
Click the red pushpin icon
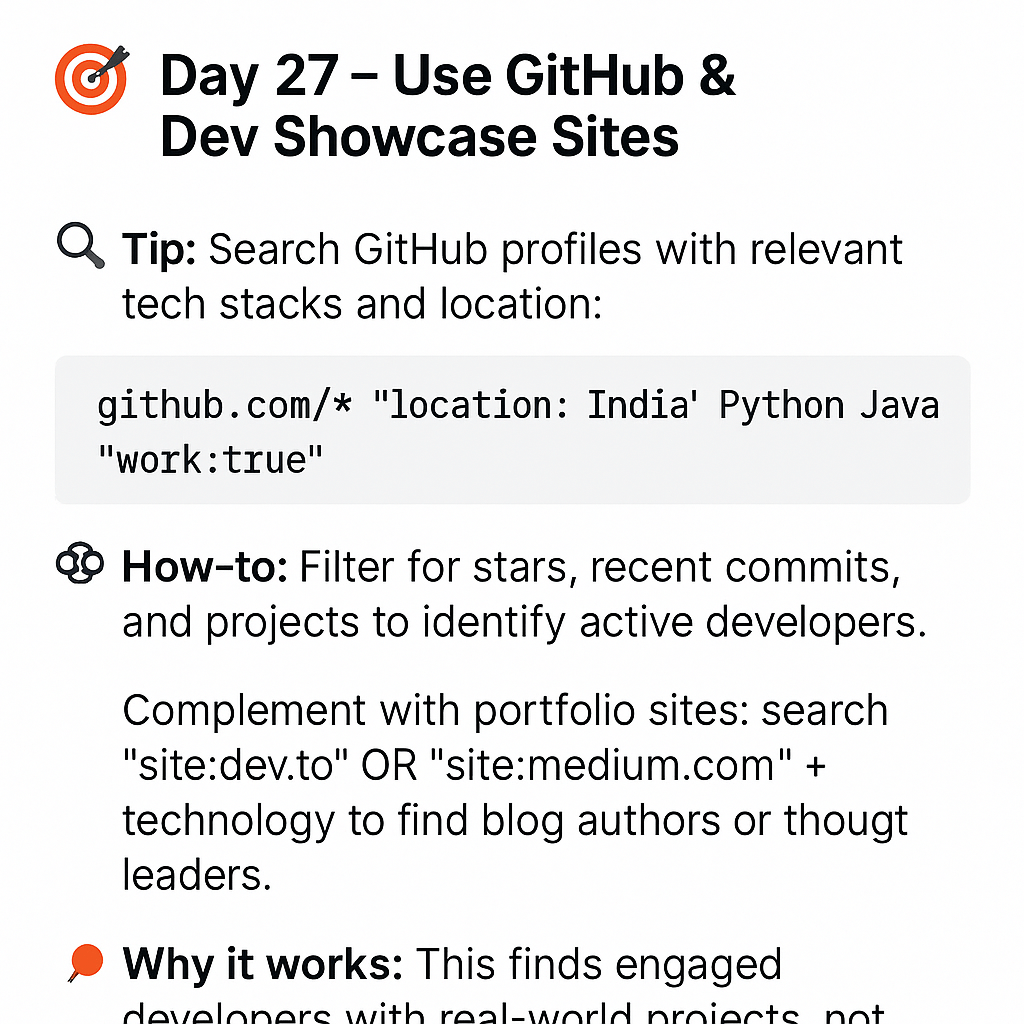[85, 963]
